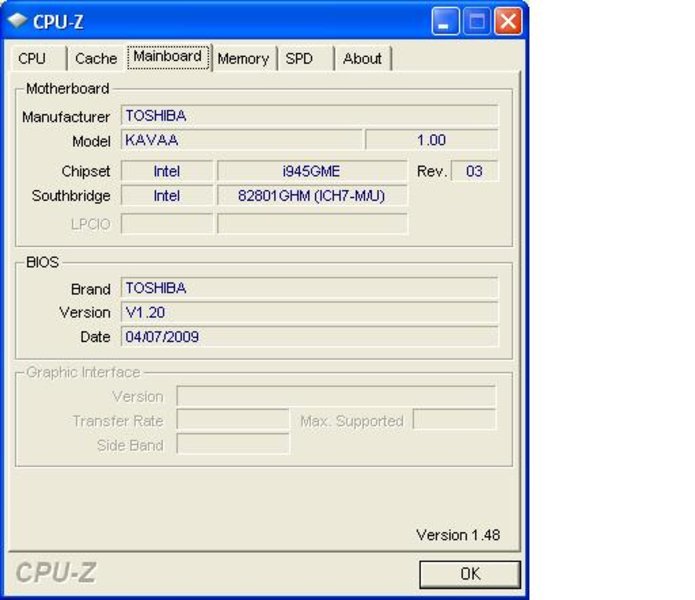Click the CPU-Z title bar icon
Screen dimensions: 695x600
tap(17, 20)
